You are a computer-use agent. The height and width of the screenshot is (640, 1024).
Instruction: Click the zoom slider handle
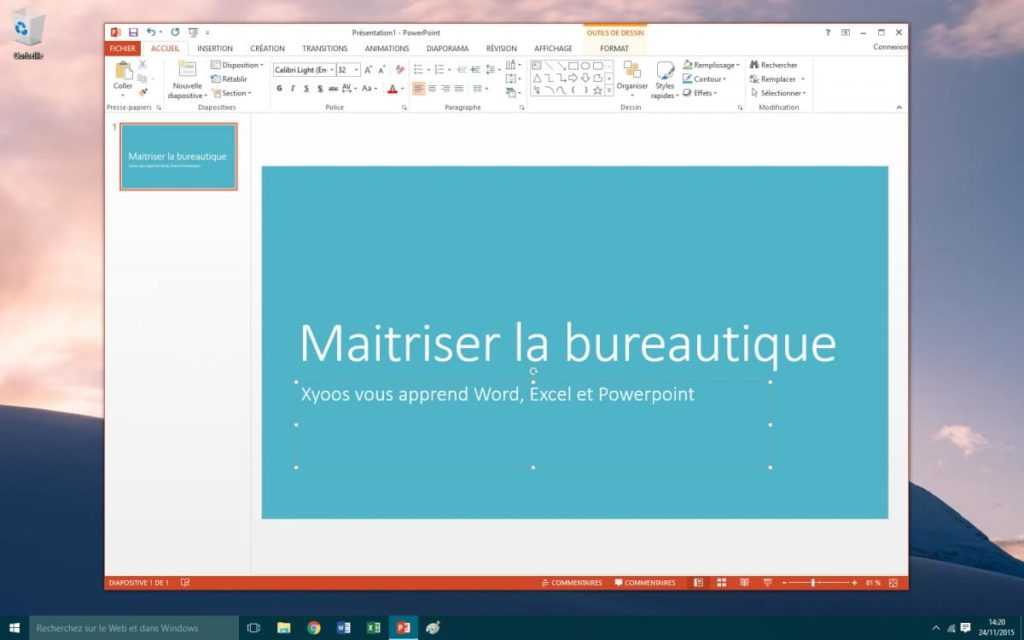(813, 583)
